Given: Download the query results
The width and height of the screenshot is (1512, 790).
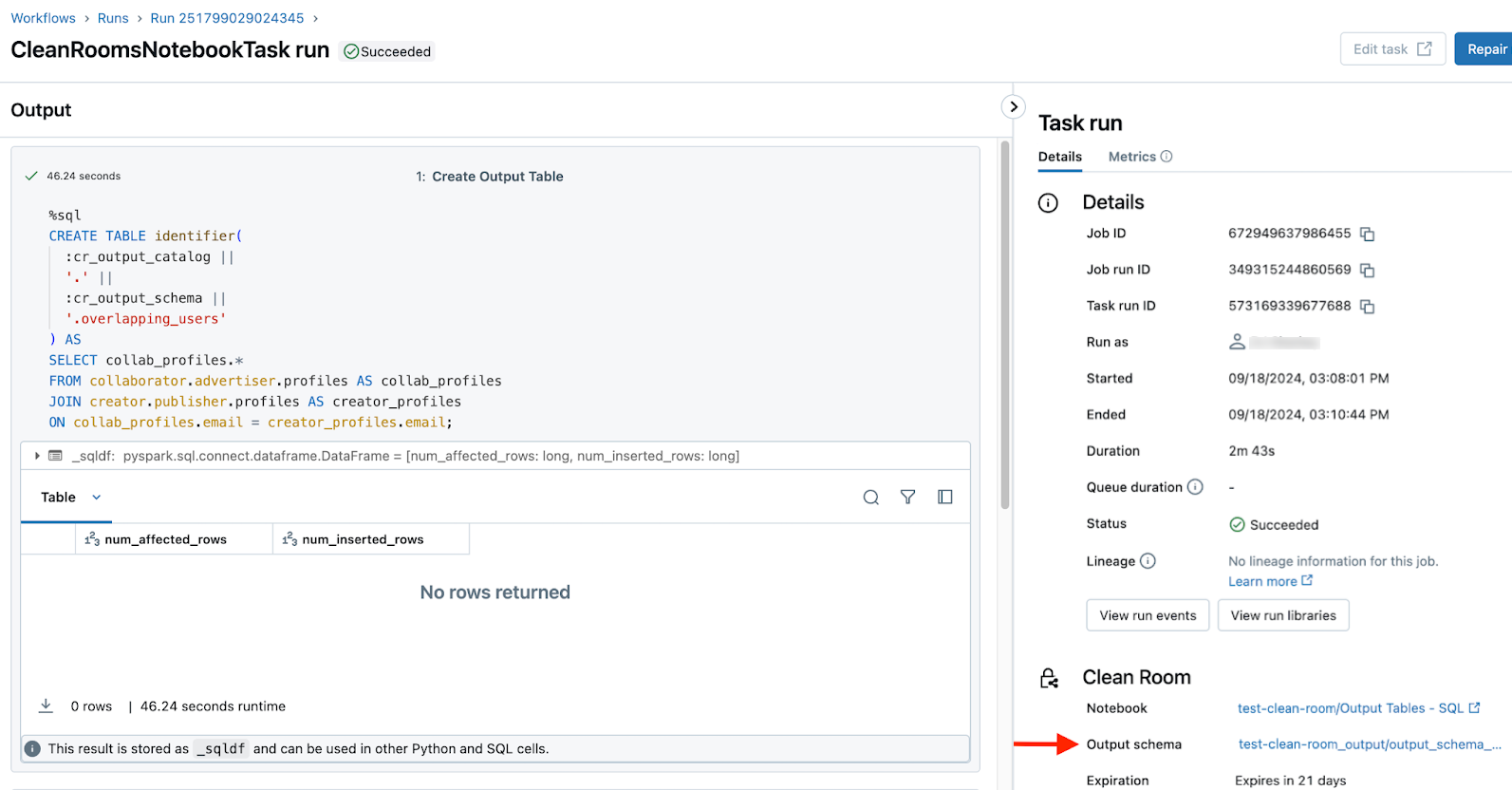Looking at the screenshot, I should (46, 705).
